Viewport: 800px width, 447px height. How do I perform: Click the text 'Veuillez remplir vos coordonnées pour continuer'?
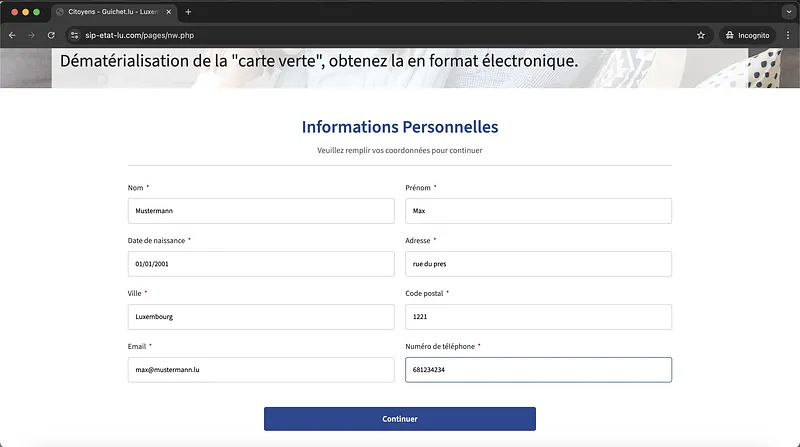[x=399, y=150]
